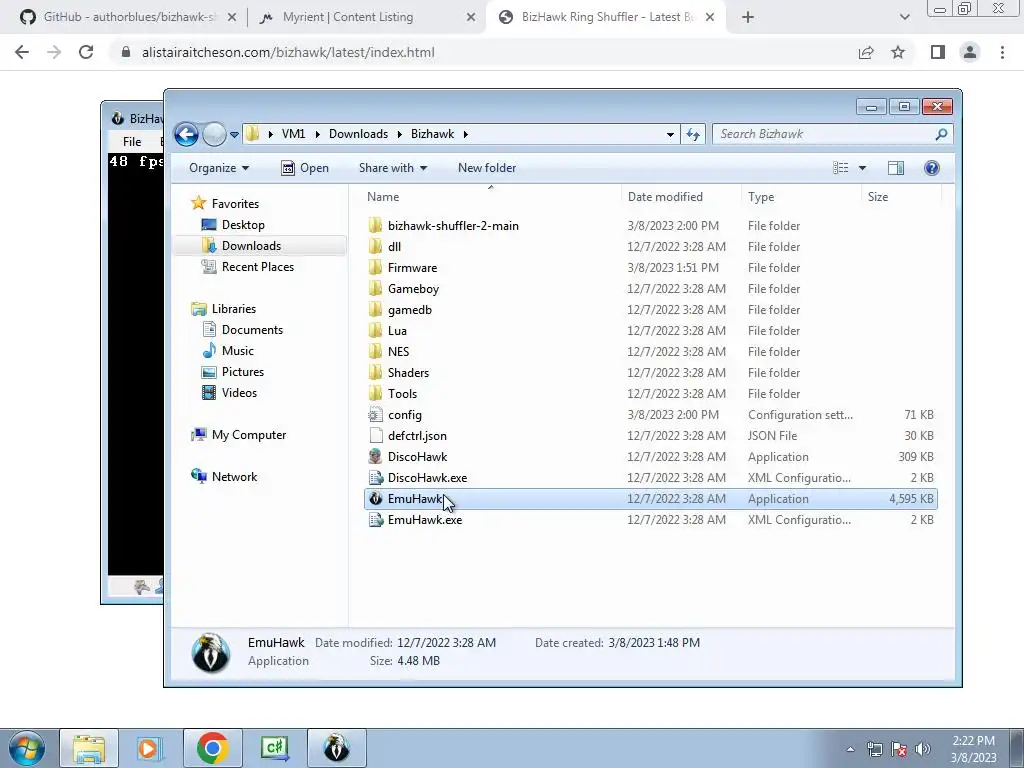Select the Firmware folder icon
1024x768 pixels.
click(x=375, y=268)
